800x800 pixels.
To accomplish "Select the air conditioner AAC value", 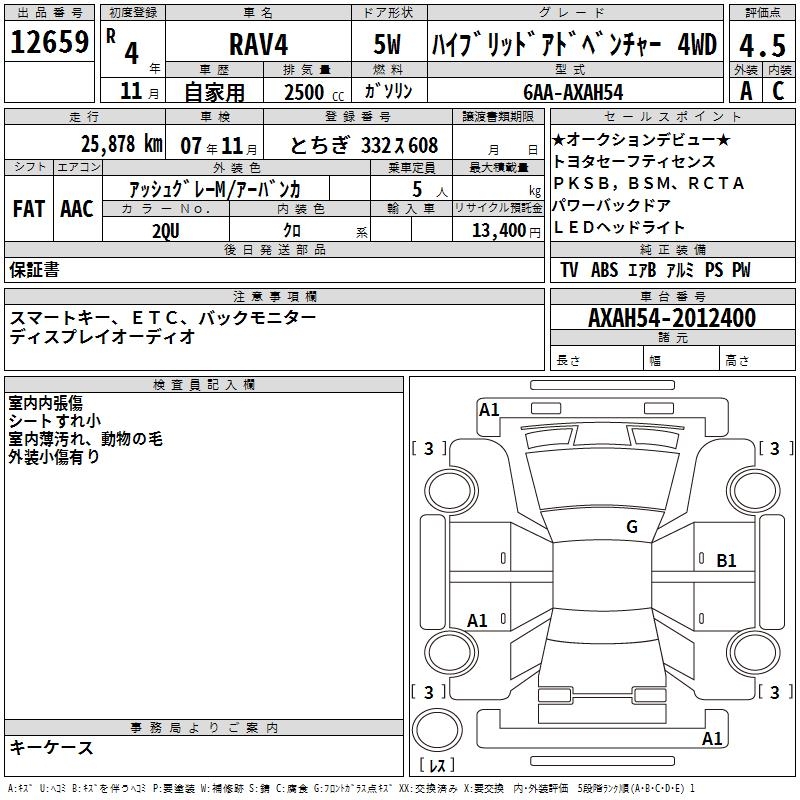I will (77, 209).
